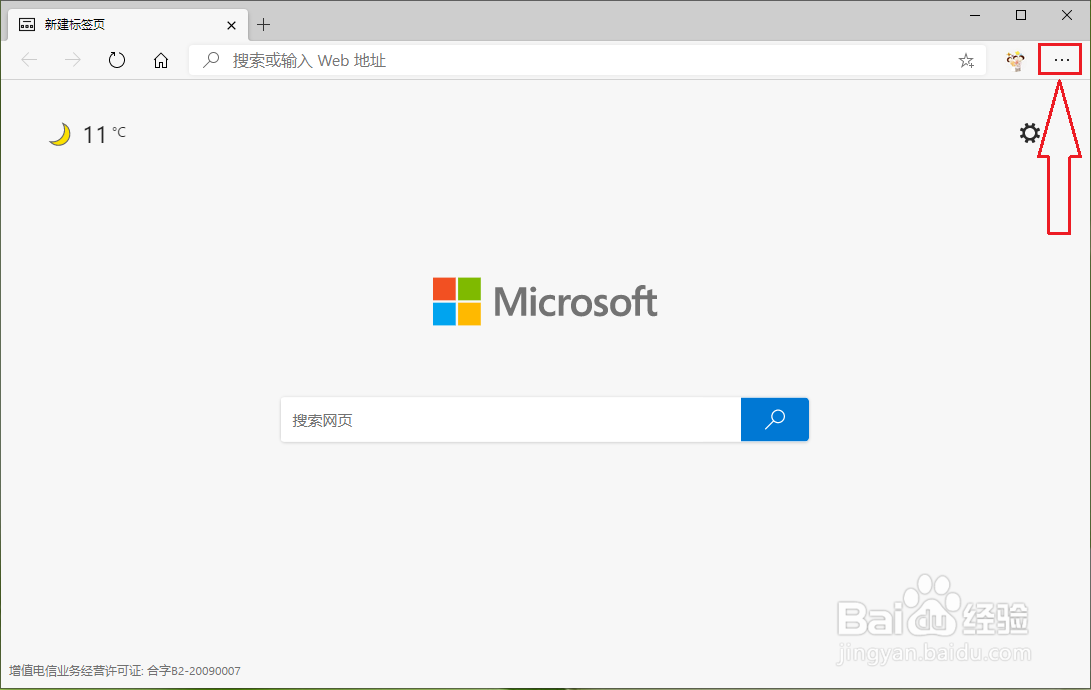Open the home page icon

tap(161, 61)
